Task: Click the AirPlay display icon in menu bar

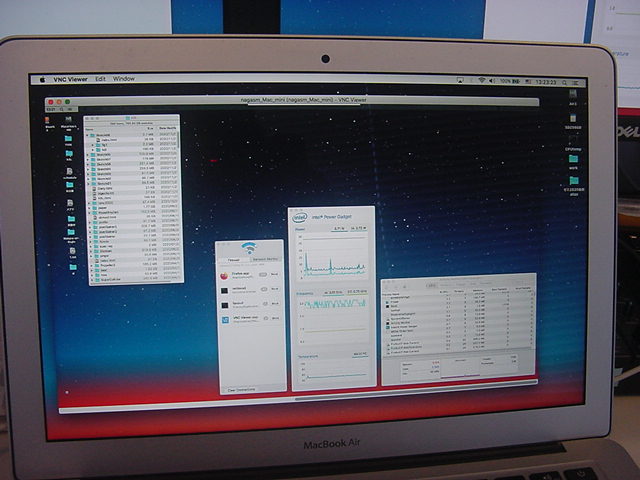Action: click(460, 81)
